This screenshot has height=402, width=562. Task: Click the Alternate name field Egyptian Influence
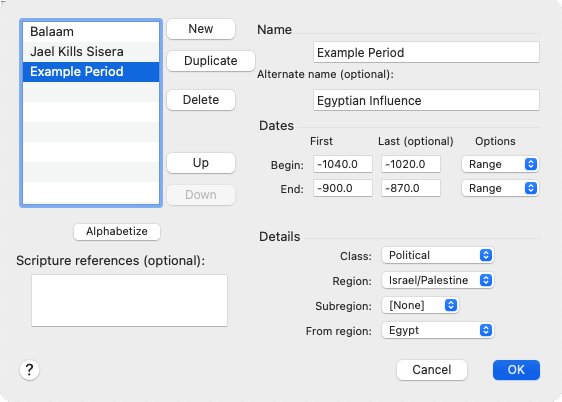[x=426, y=100]
